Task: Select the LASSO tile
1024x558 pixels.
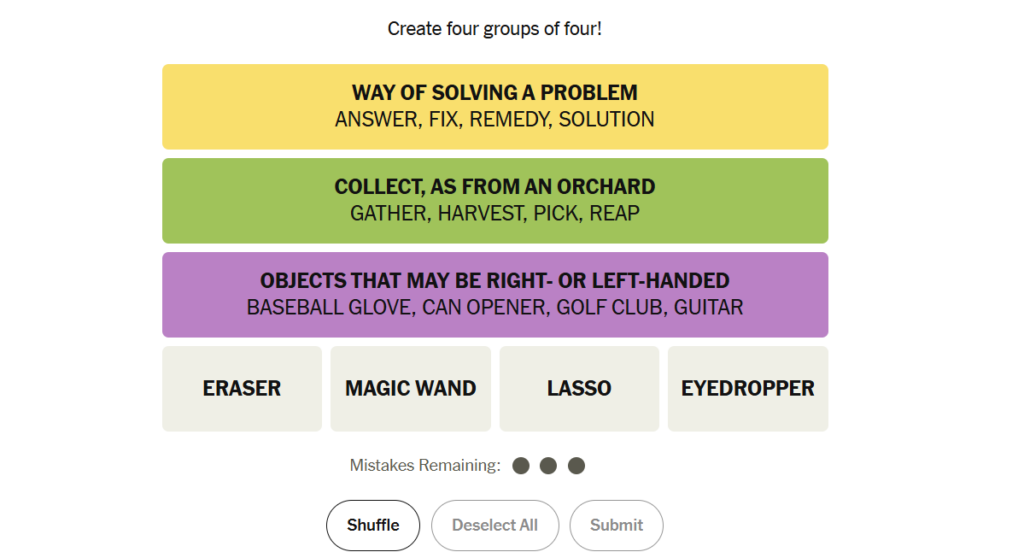Action: (579, 389)
